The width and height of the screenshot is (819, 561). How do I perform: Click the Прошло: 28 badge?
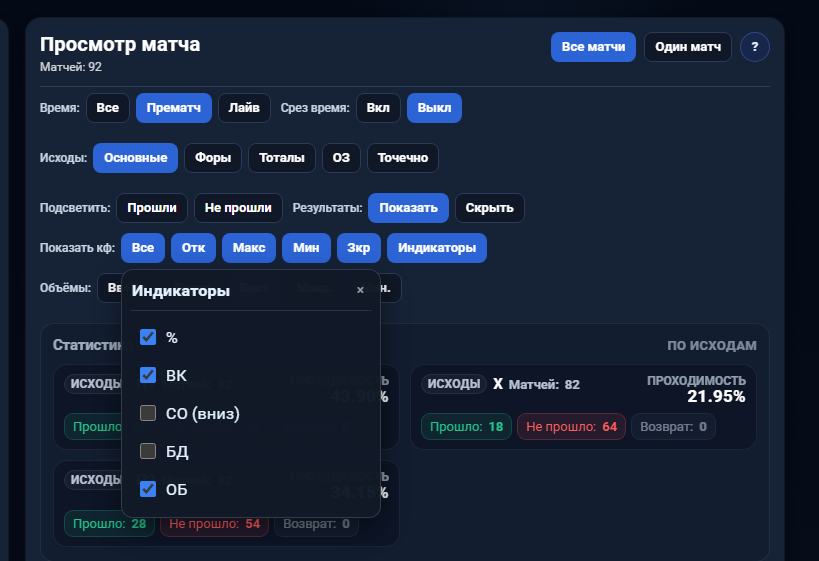109,523
